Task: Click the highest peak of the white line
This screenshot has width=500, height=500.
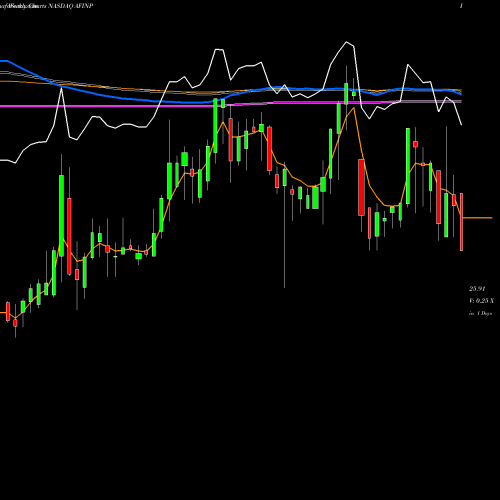Action: (x=347, y=42)
